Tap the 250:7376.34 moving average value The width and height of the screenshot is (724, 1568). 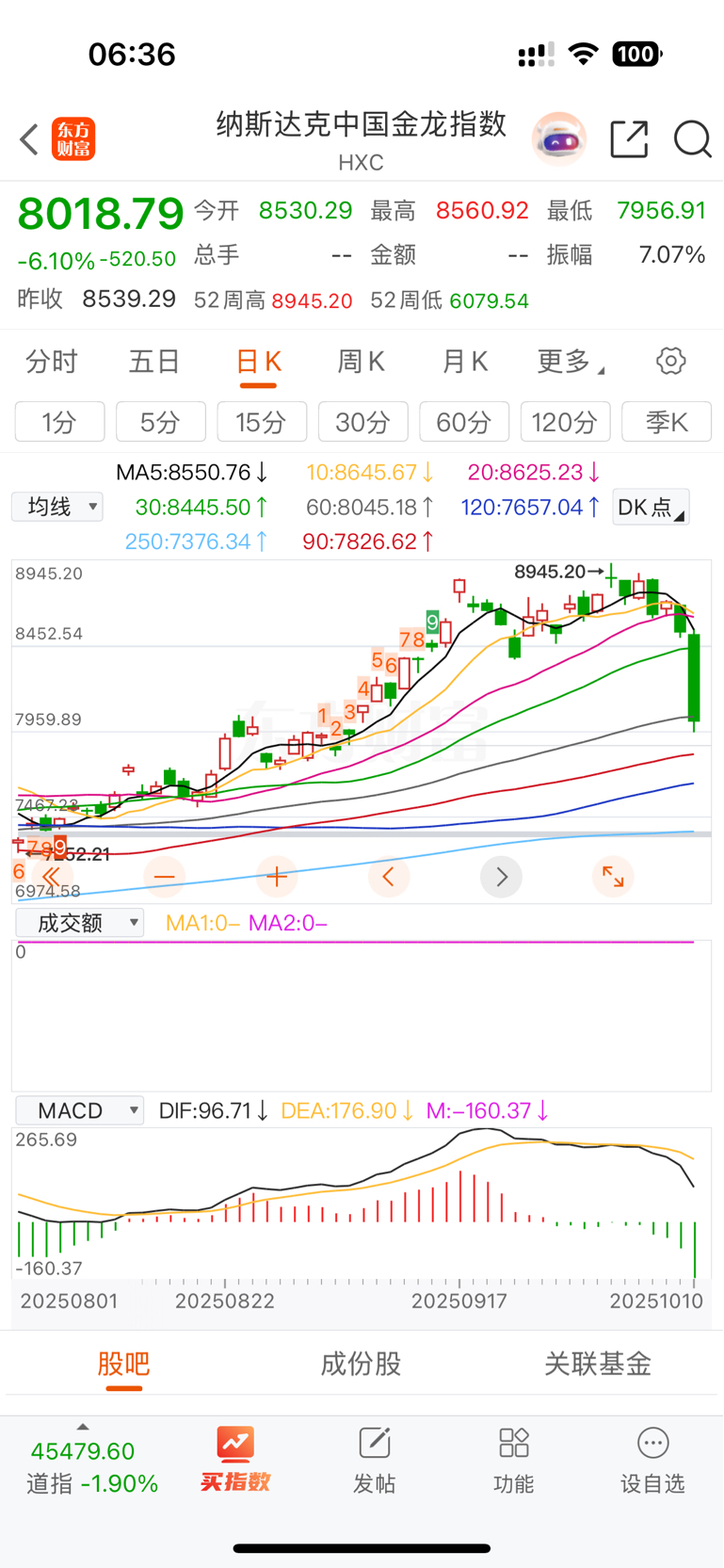(x=197, y=542)
